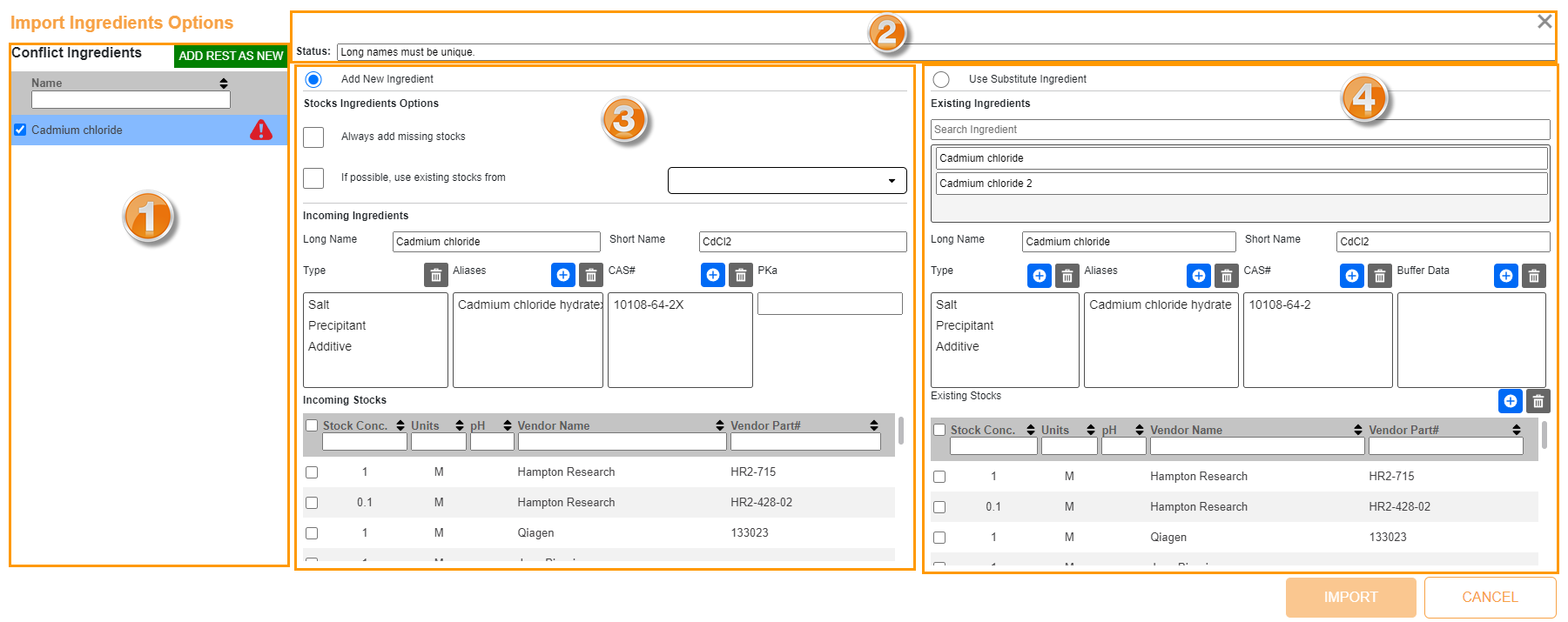Delete selected incoming Type entry with trash icon
The image size is (1568, 622).
point(436,275)
